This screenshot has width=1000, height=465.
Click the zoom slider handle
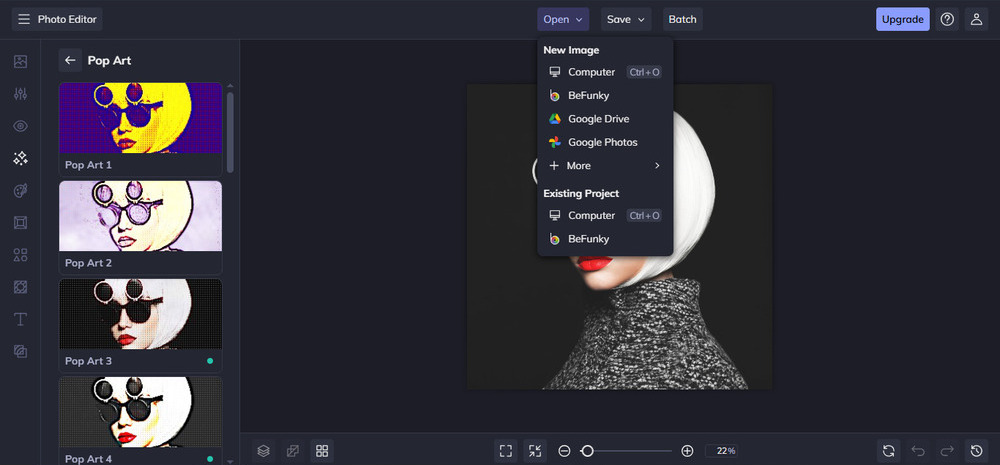pyautogui.click(x=588, y=451)
